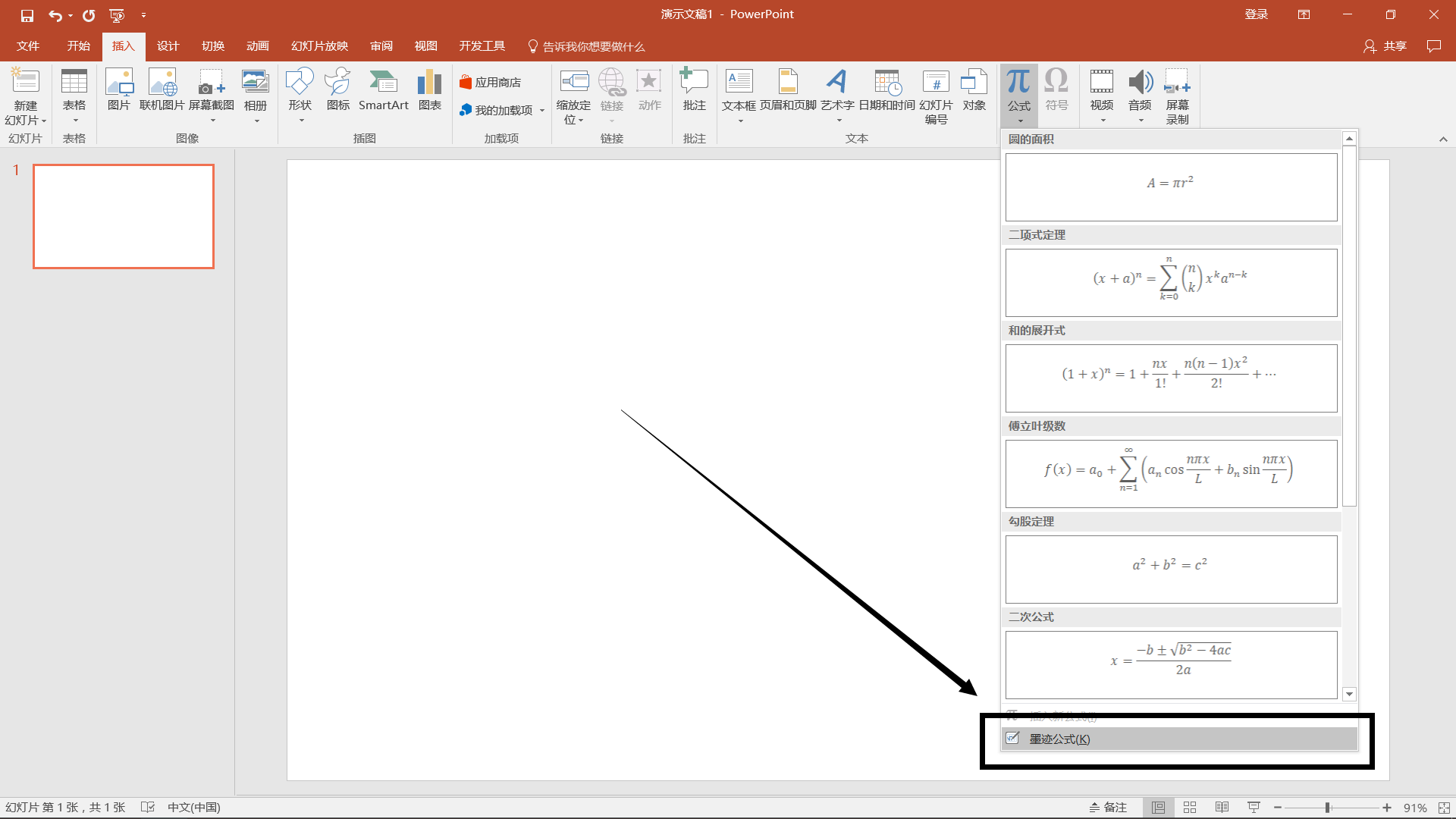This screenshot has width=1456, height=819.
Task: Insert Video (视频)
Action: (x=1102, y=95)
